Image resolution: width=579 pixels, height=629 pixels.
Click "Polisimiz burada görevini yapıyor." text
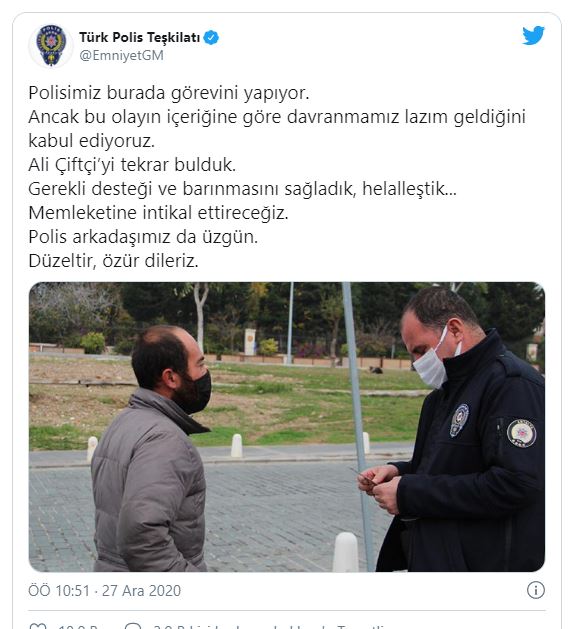pos(169,93)
